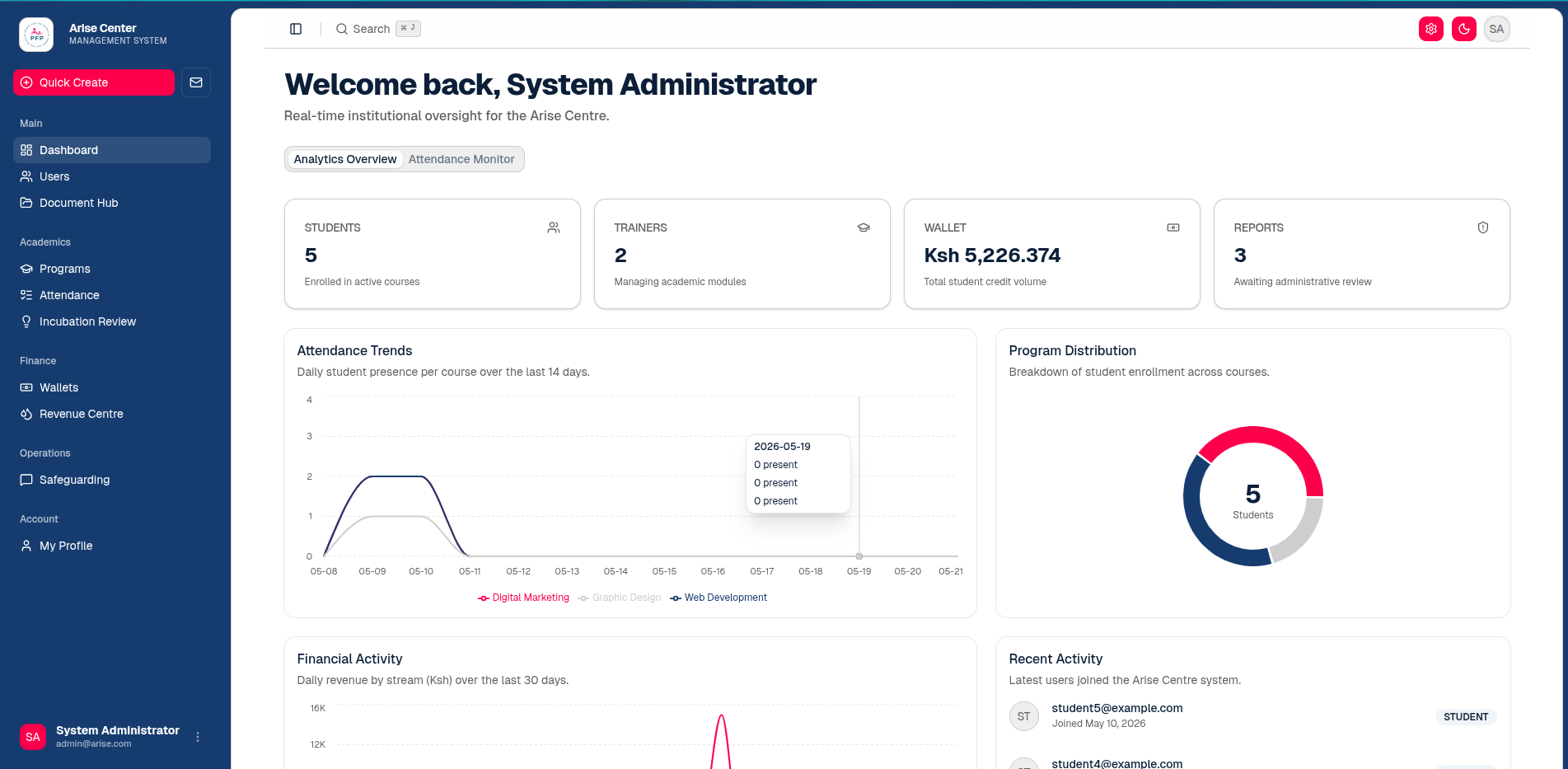
Task: Toggle dark mode with moon icon
Action: click(1464, 29)
